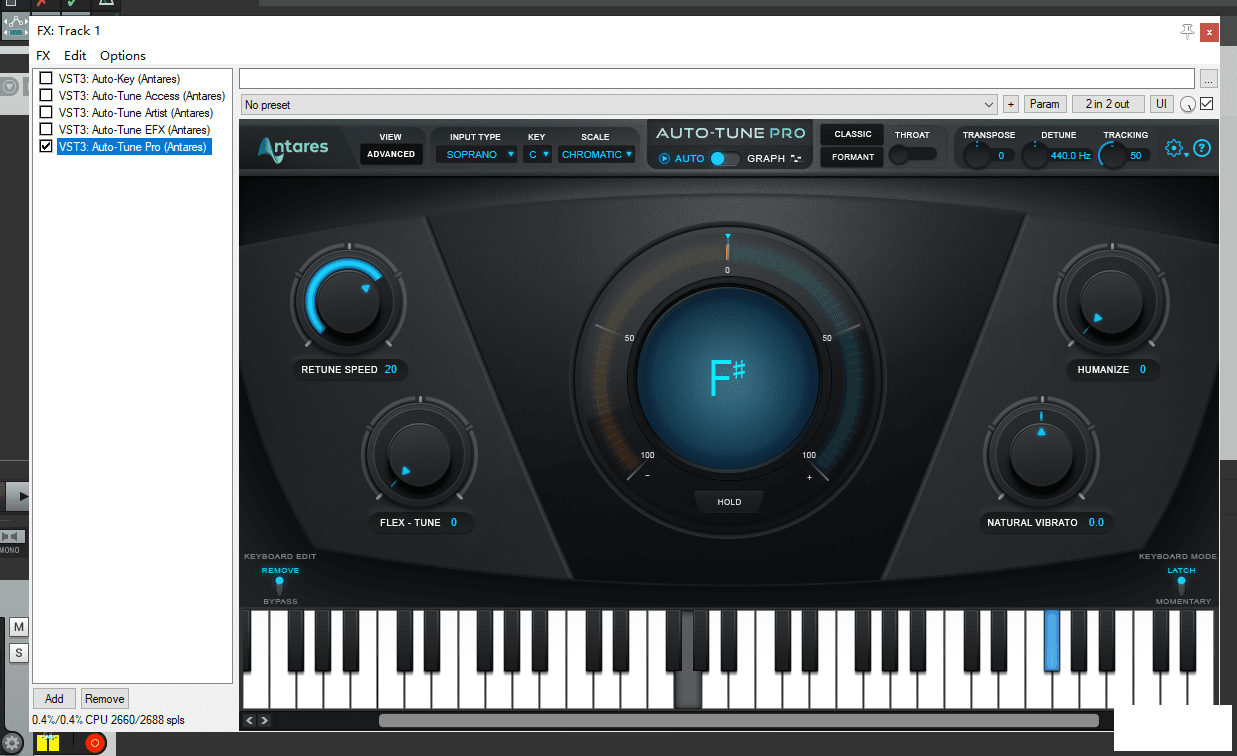Click the piano keyboard horizontal scrollbar
The width and height of the screenshot is (1237, 756).
pyautogui.click(x=738, y=720)
